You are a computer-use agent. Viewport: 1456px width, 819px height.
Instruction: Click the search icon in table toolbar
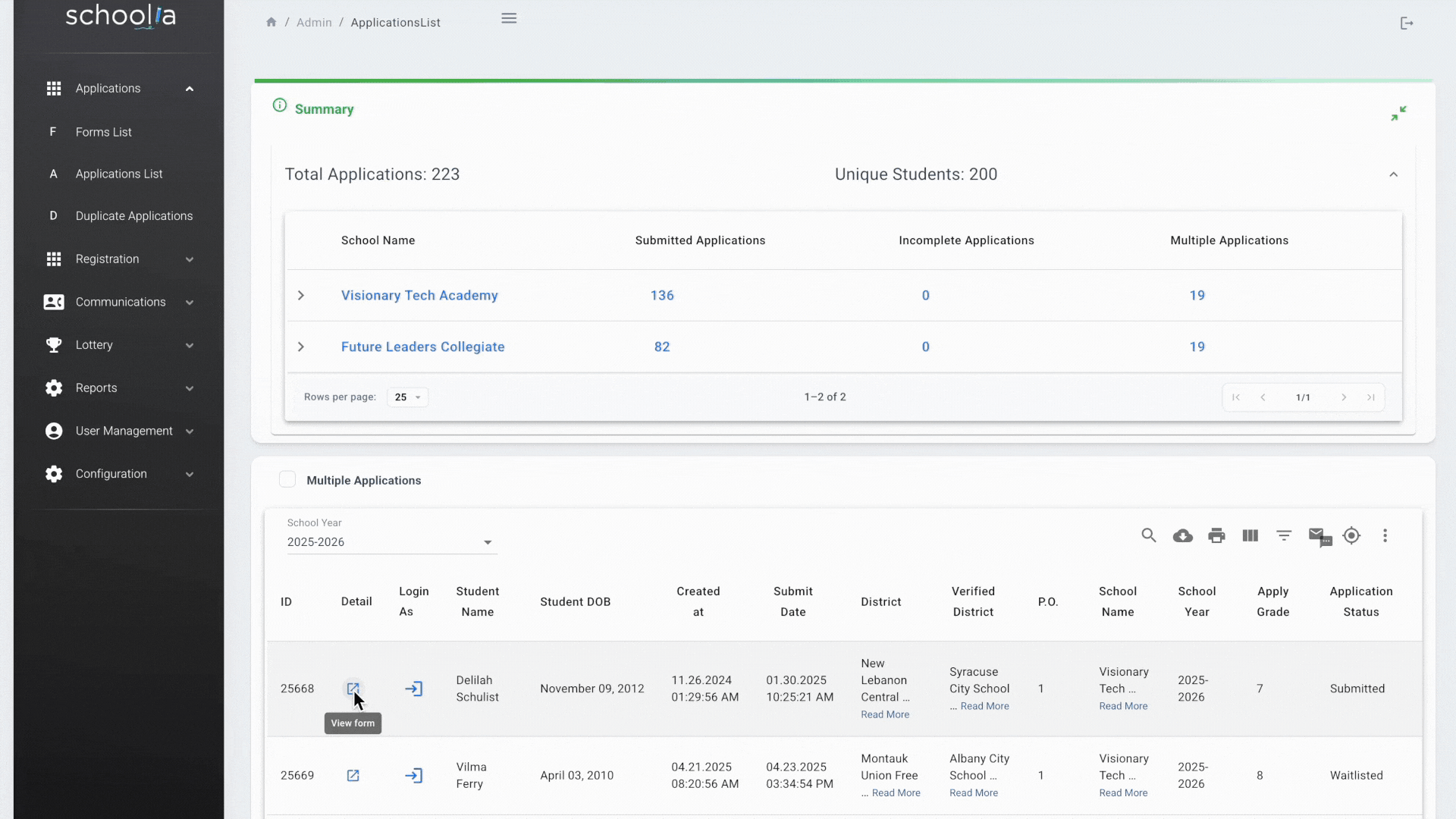[1149, 535]
